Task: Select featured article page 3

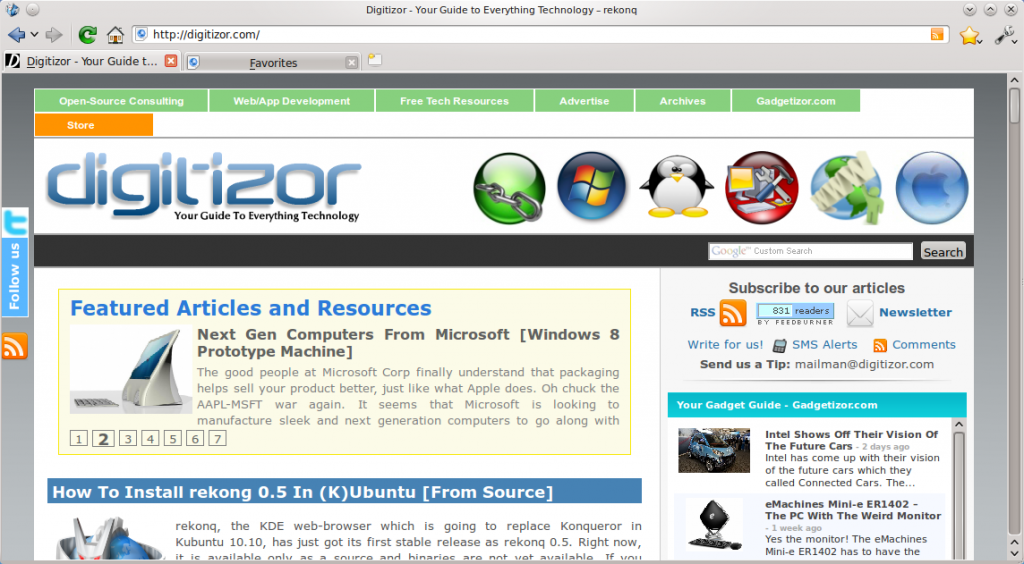Action: pyautogui.click(x=127, y=438)
